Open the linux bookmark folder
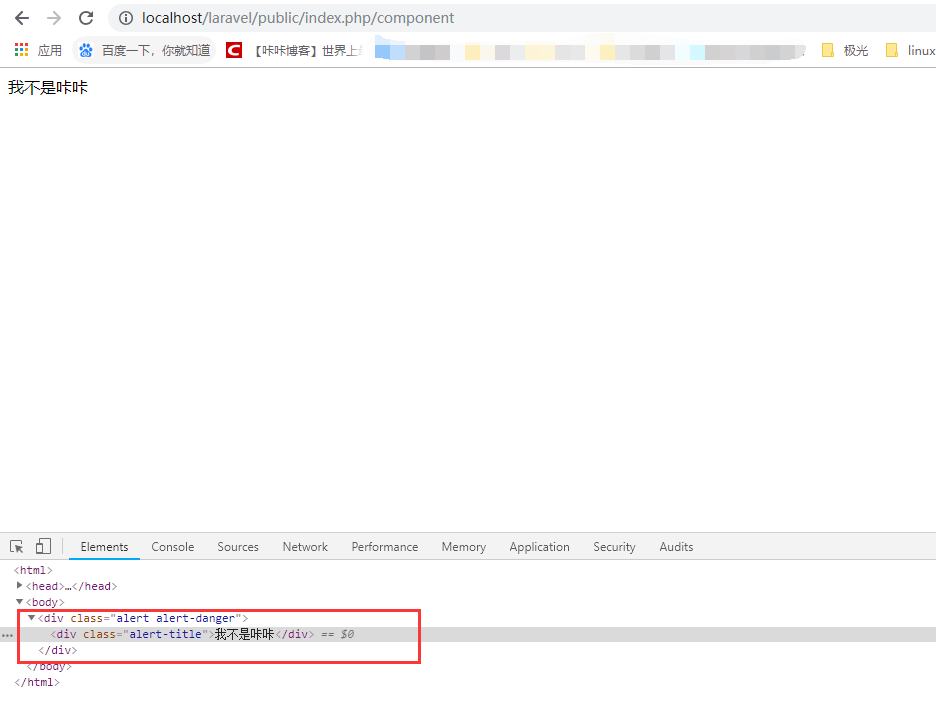 pos(910,50)
